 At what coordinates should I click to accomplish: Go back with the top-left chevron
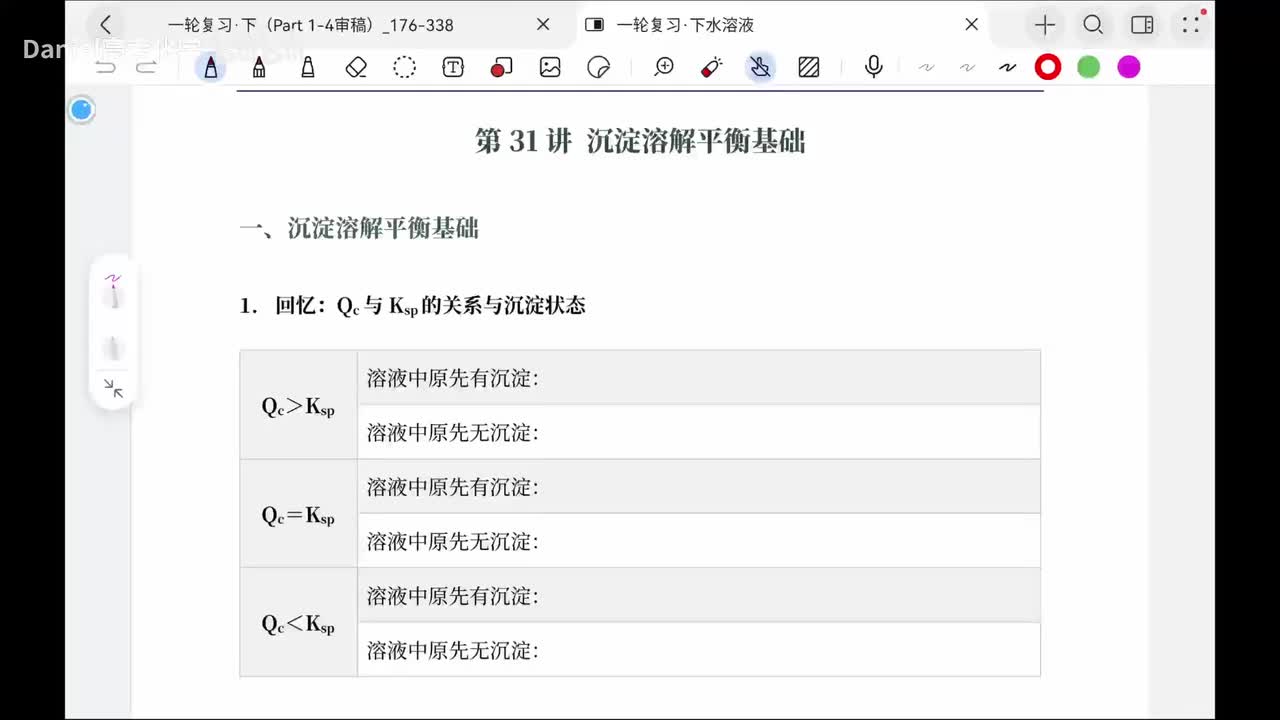[x=105, y=25]
